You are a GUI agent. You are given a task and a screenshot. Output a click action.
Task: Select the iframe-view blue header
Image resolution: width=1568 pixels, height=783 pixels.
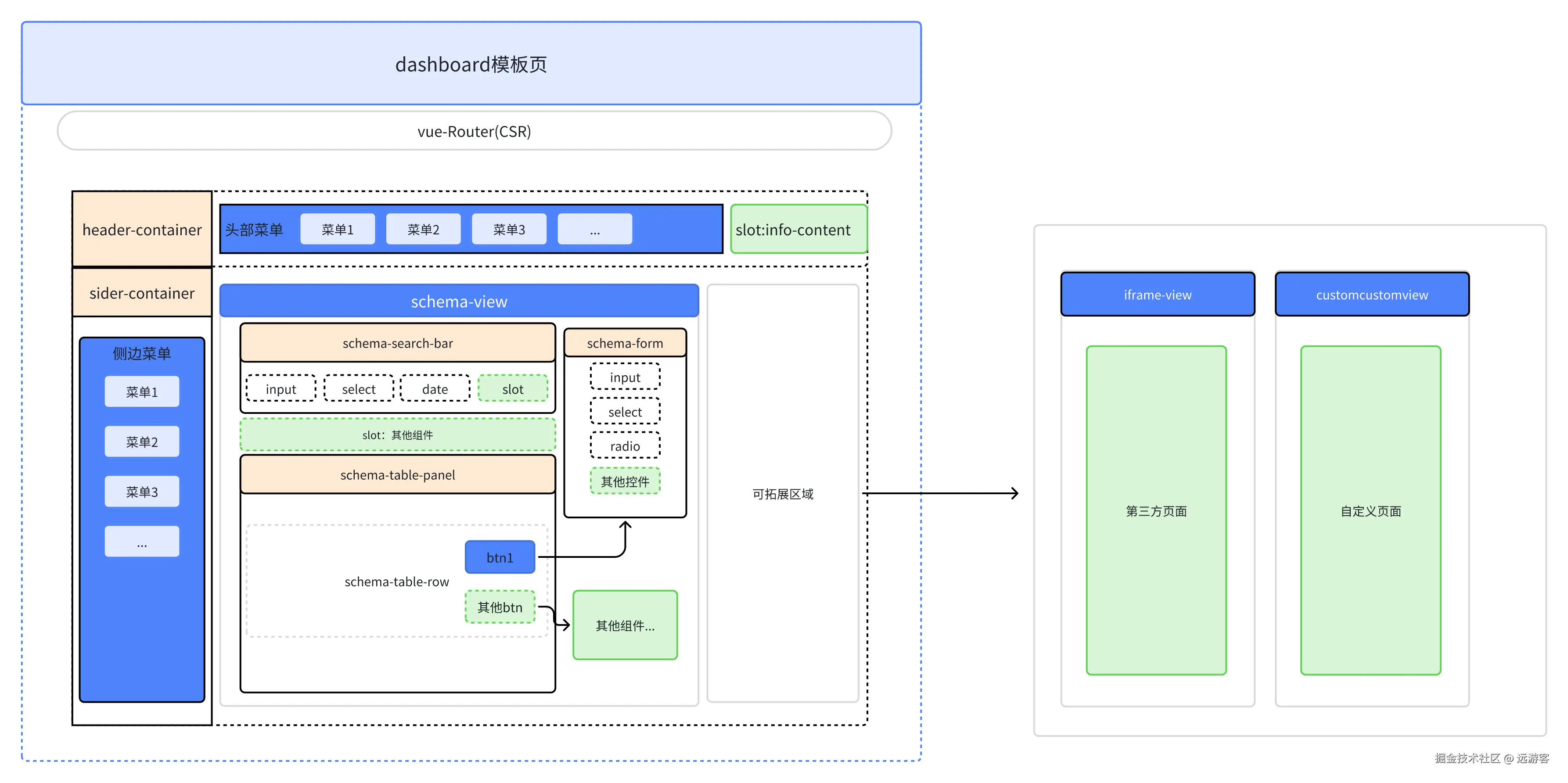pyautogui.click(x=1157, y=295)
